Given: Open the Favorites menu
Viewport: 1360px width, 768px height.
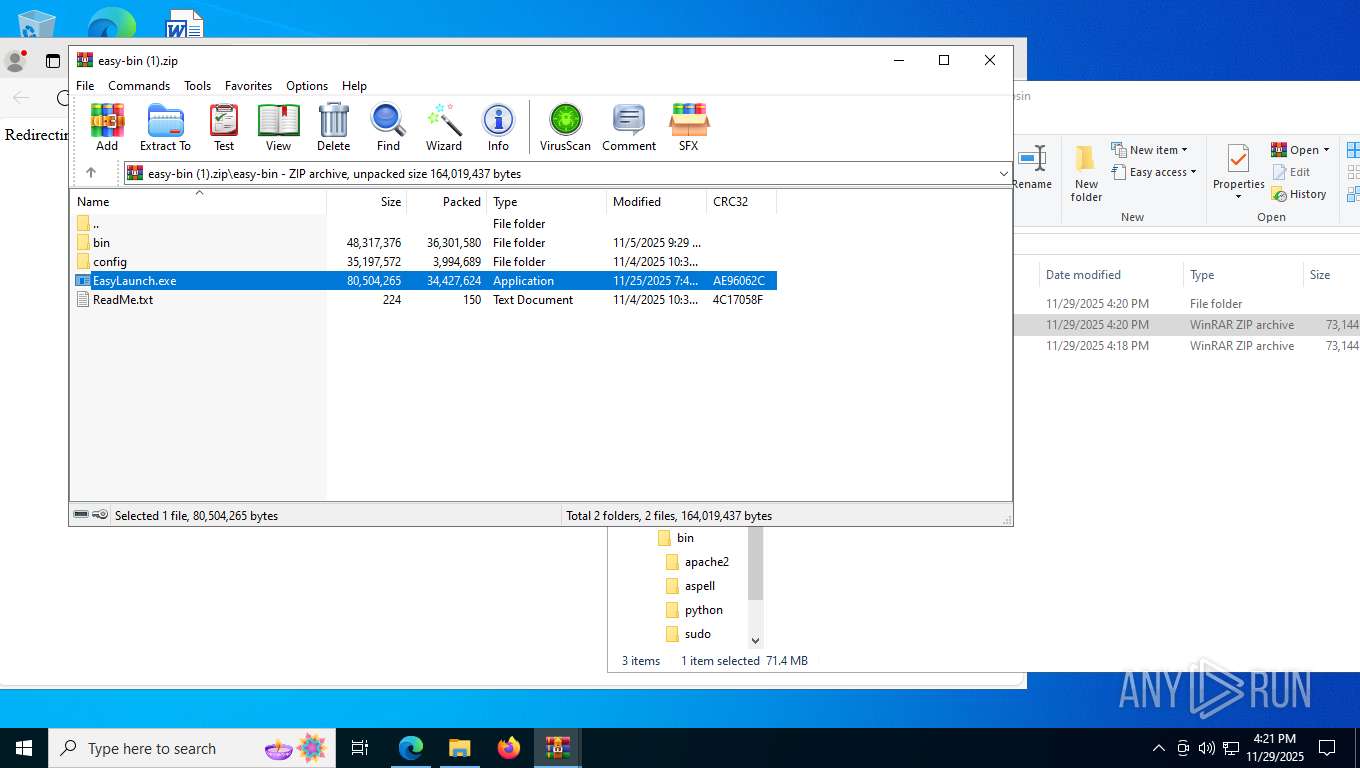Looking at the screenshot, I should (248, 86).
